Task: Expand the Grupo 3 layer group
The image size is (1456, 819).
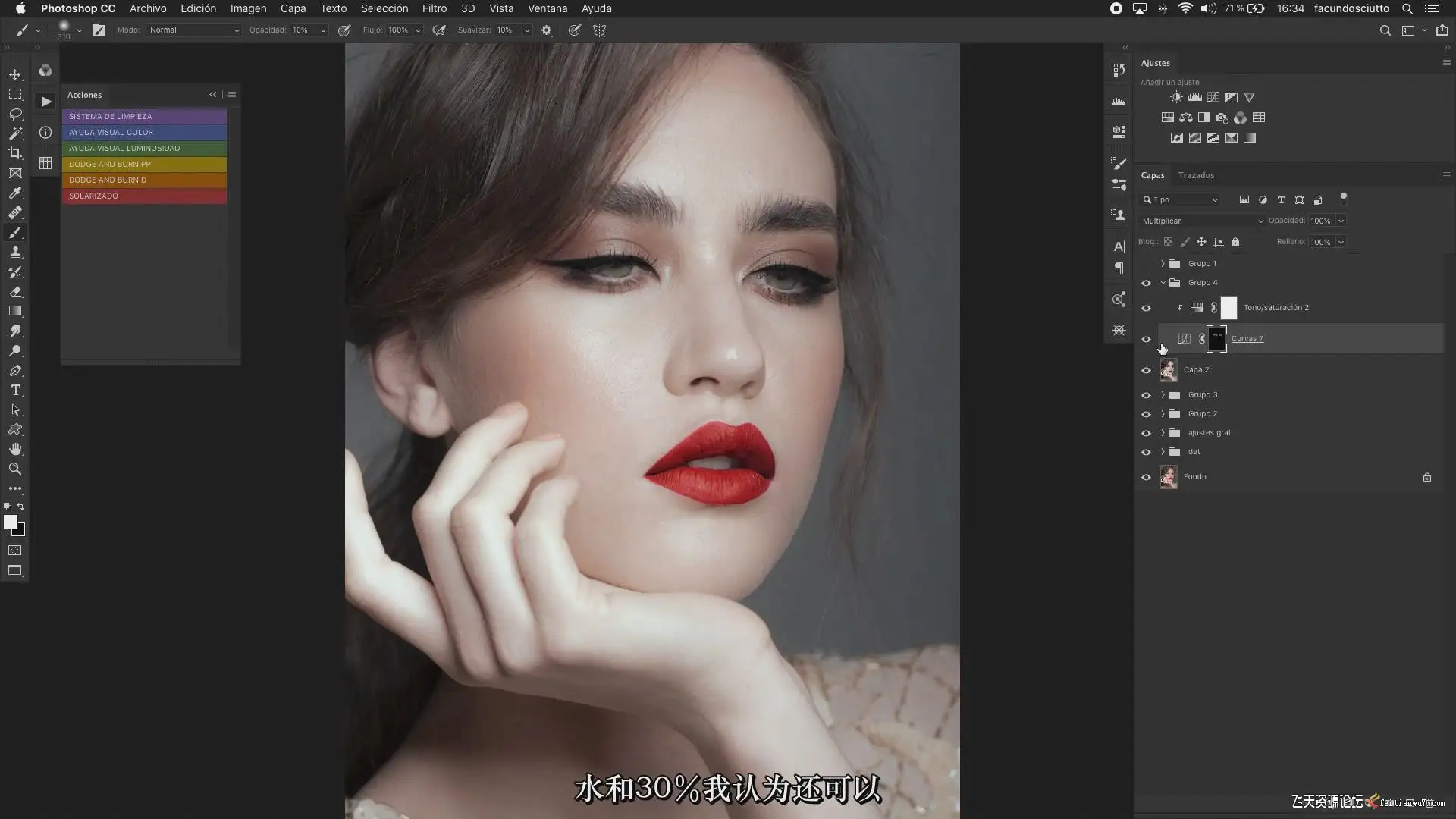Action: pyautogui.click(x=1163, y=394)
